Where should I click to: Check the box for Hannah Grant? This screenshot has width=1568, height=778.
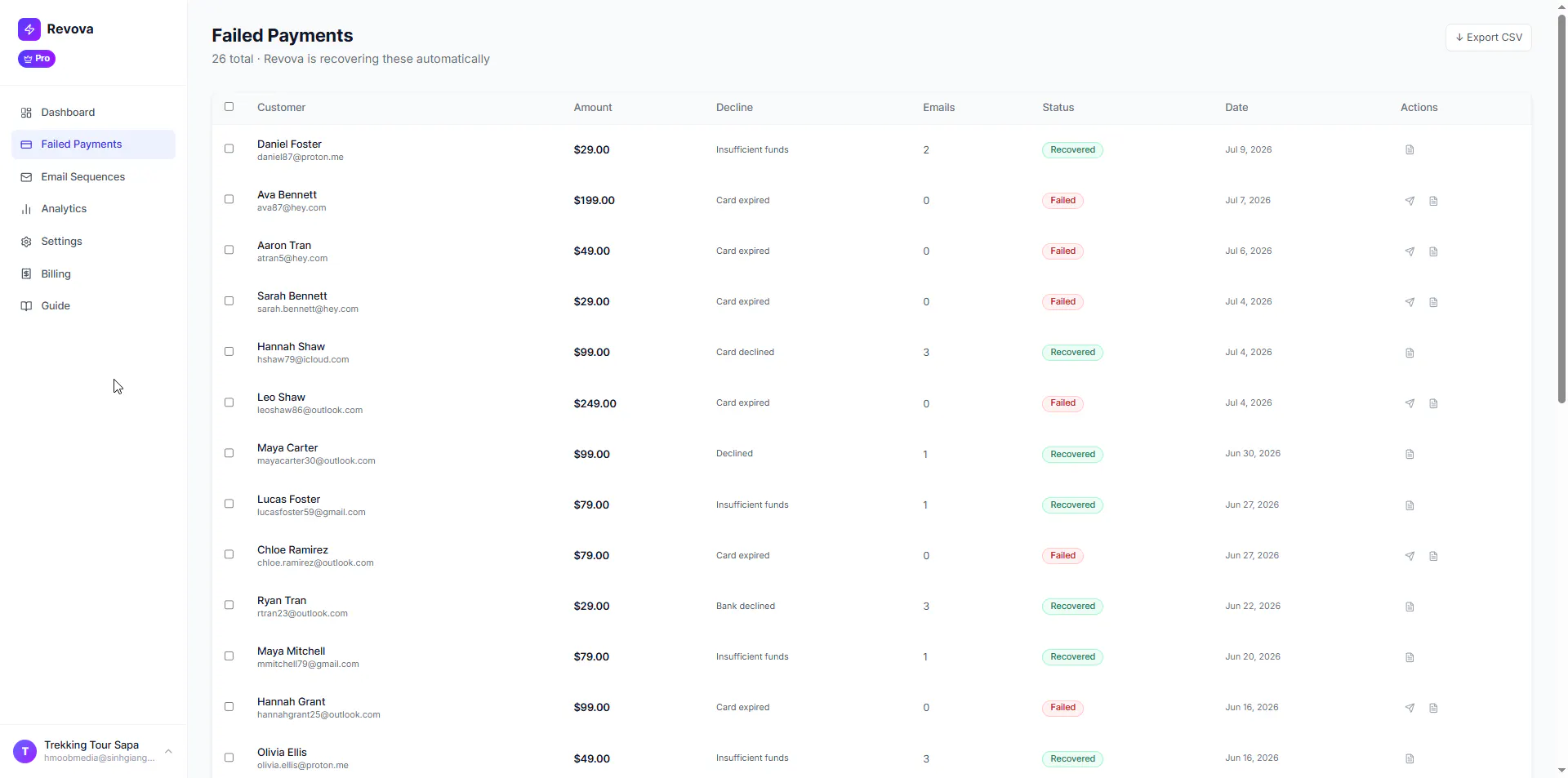pyautogui.click(x=229, y=707)
